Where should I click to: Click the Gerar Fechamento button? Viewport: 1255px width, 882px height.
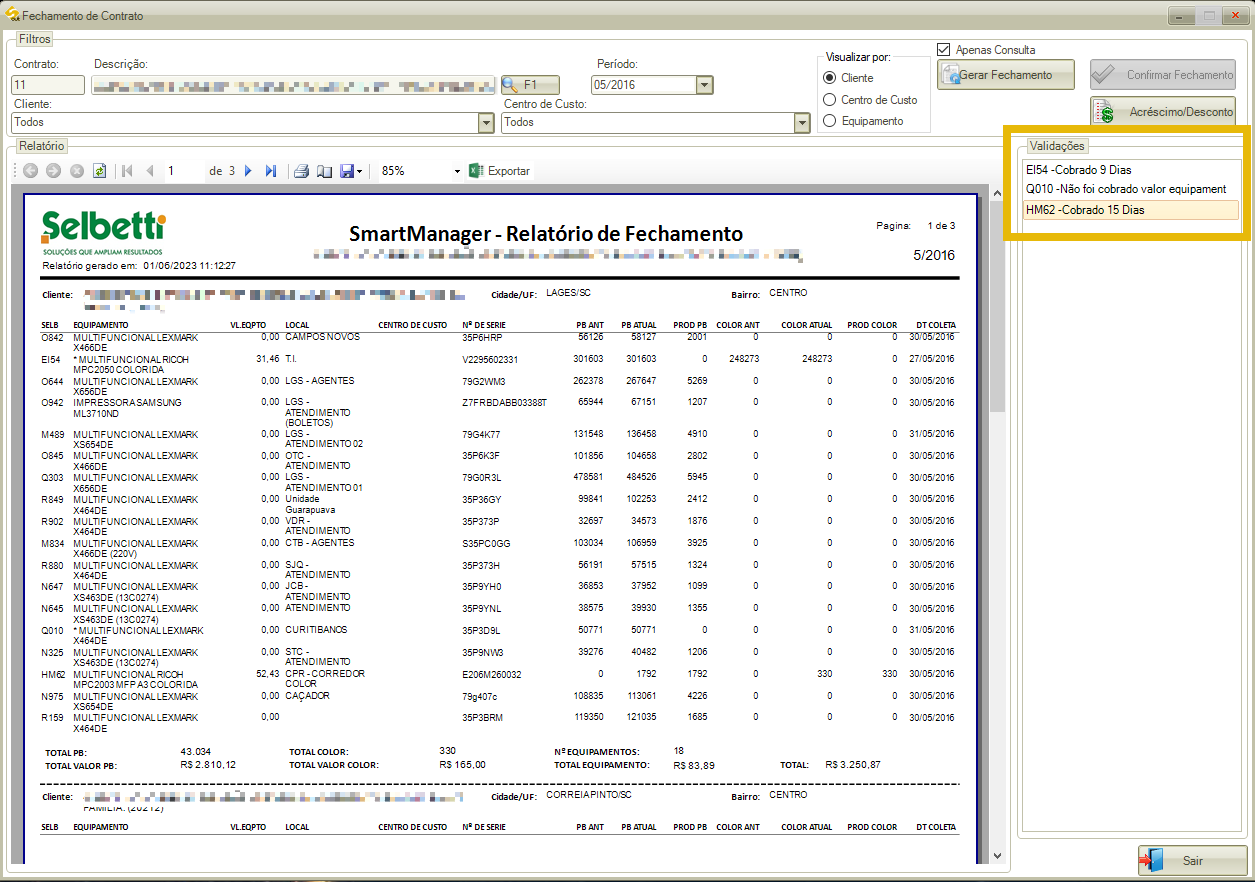click(1005, 75)
